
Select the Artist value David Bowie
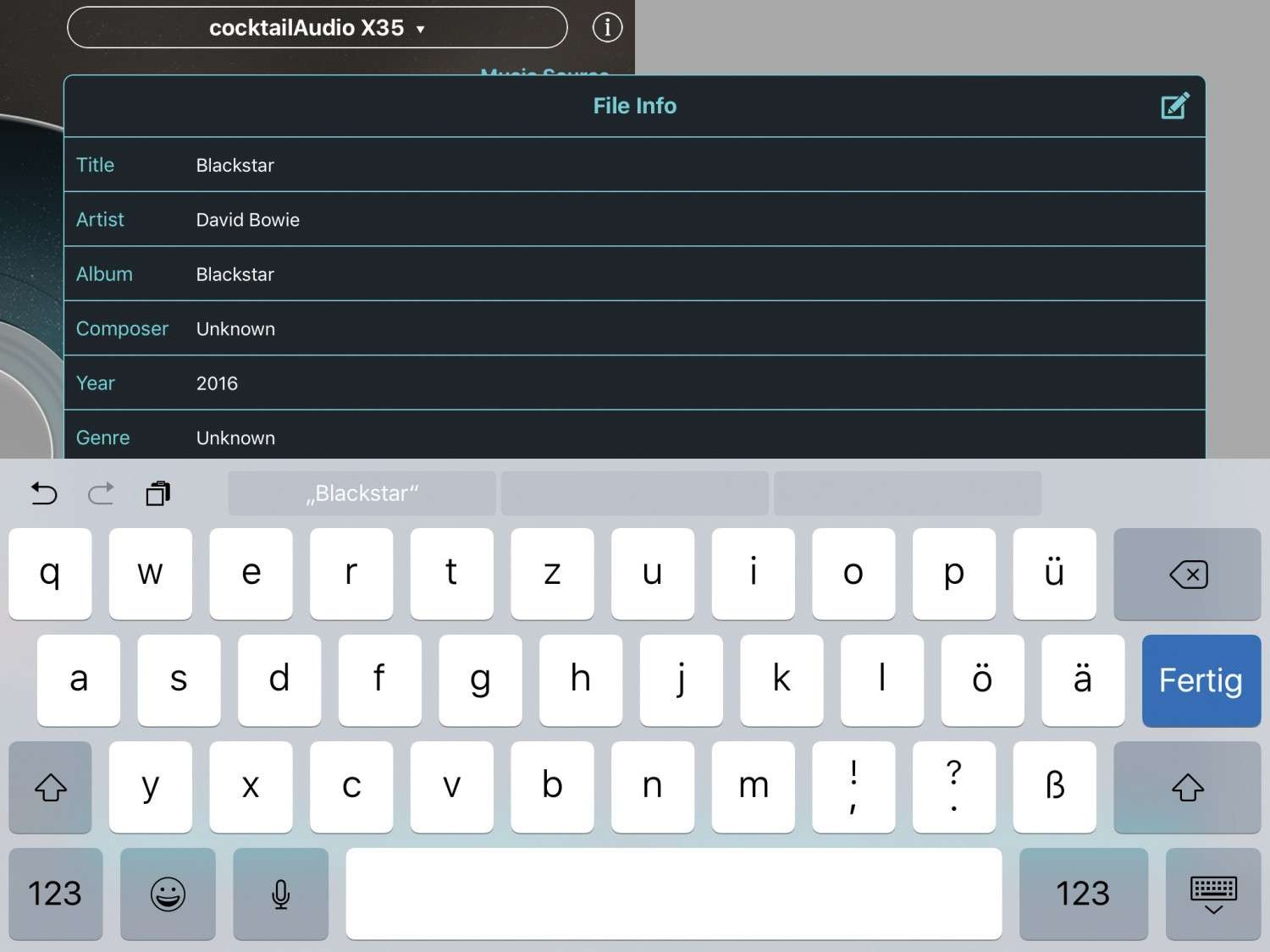[x=248, y=220]
